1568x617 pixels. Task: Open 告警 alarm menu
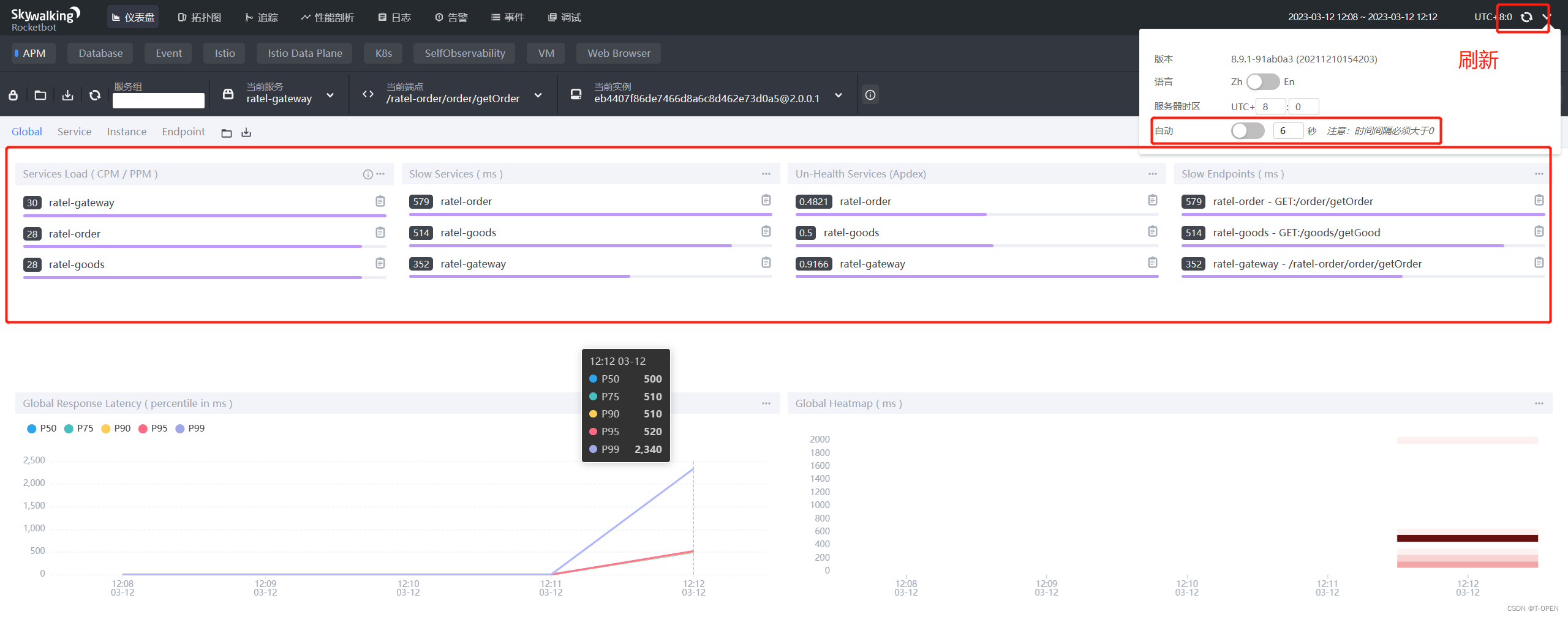[x=451, y=17]
